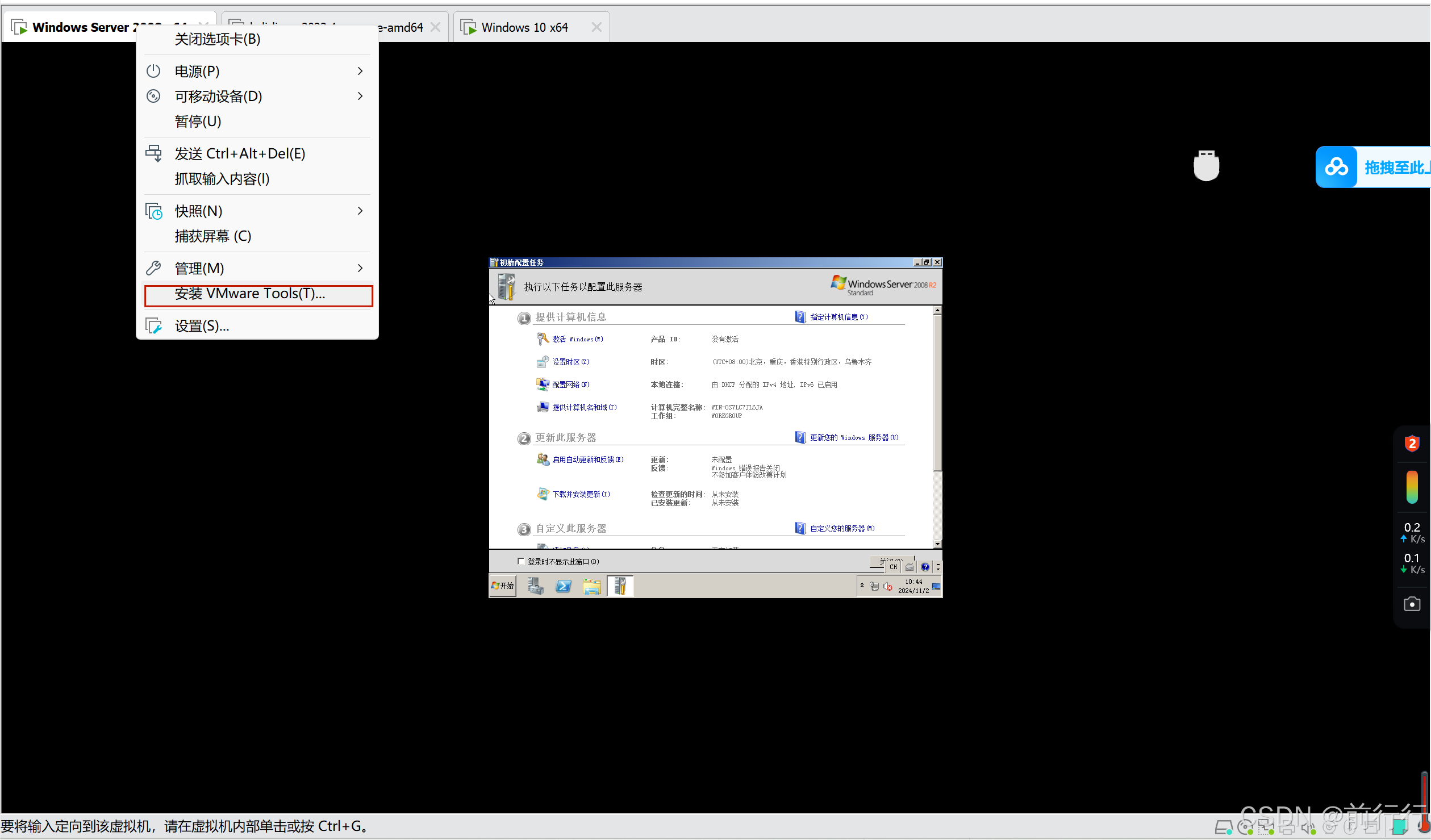Click 发送 Ctrl+Alt+Del(E) menu item
Viewport: 1431px width, 840px height.
[x=239, y=153]
